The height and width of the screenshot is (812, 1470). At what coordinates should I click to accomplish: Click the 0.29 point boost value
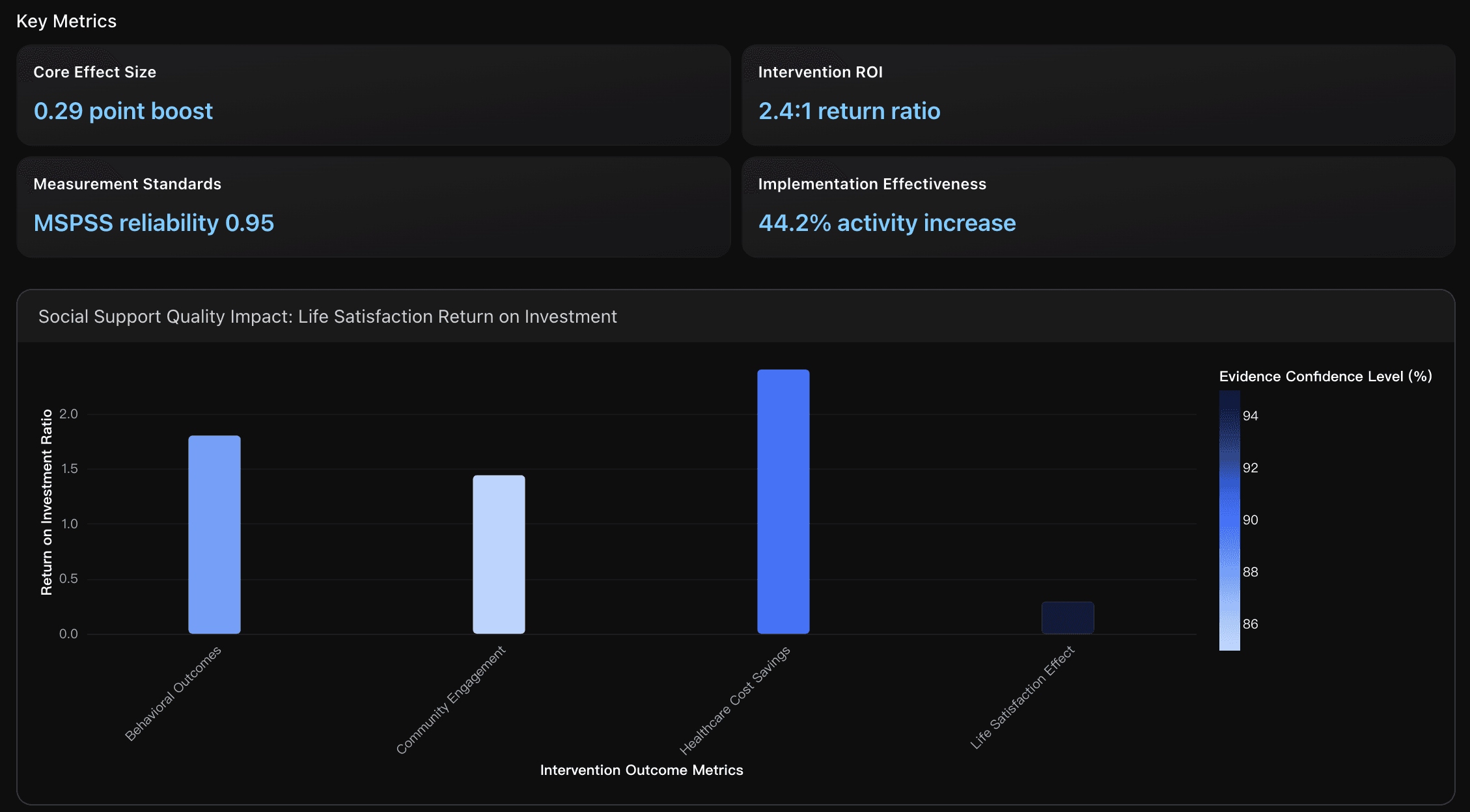tap(123, 111)
